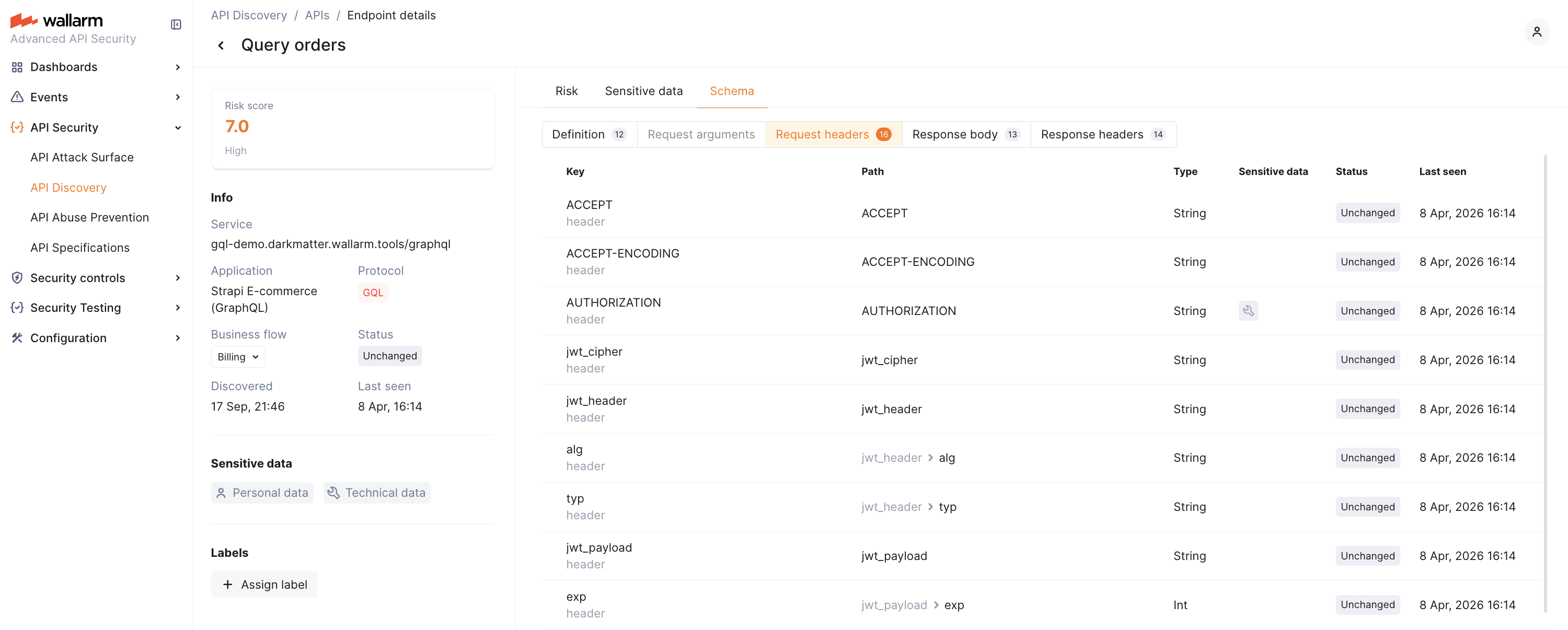Click the API Security braces icon

(x=17, y=127)
